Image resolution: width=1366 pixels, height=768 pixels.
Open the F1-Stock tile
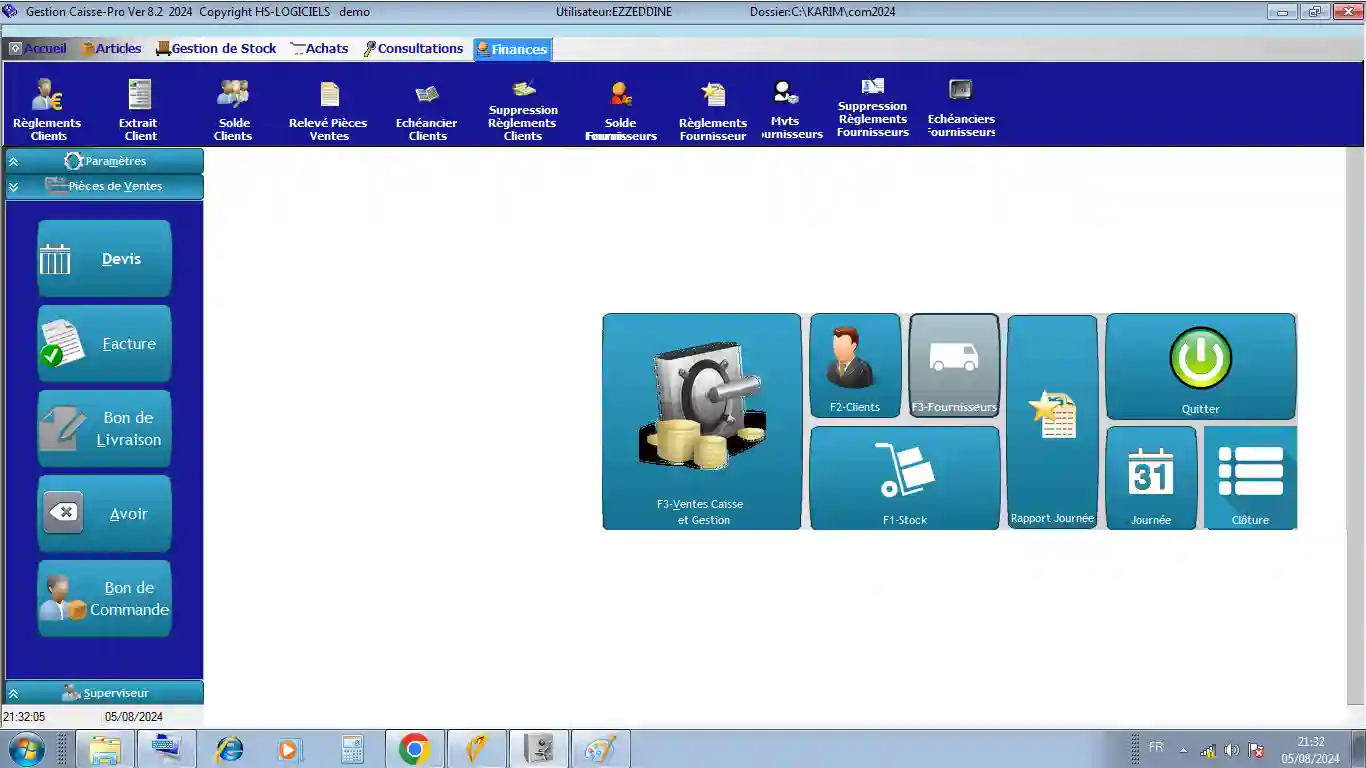point(904,478)
